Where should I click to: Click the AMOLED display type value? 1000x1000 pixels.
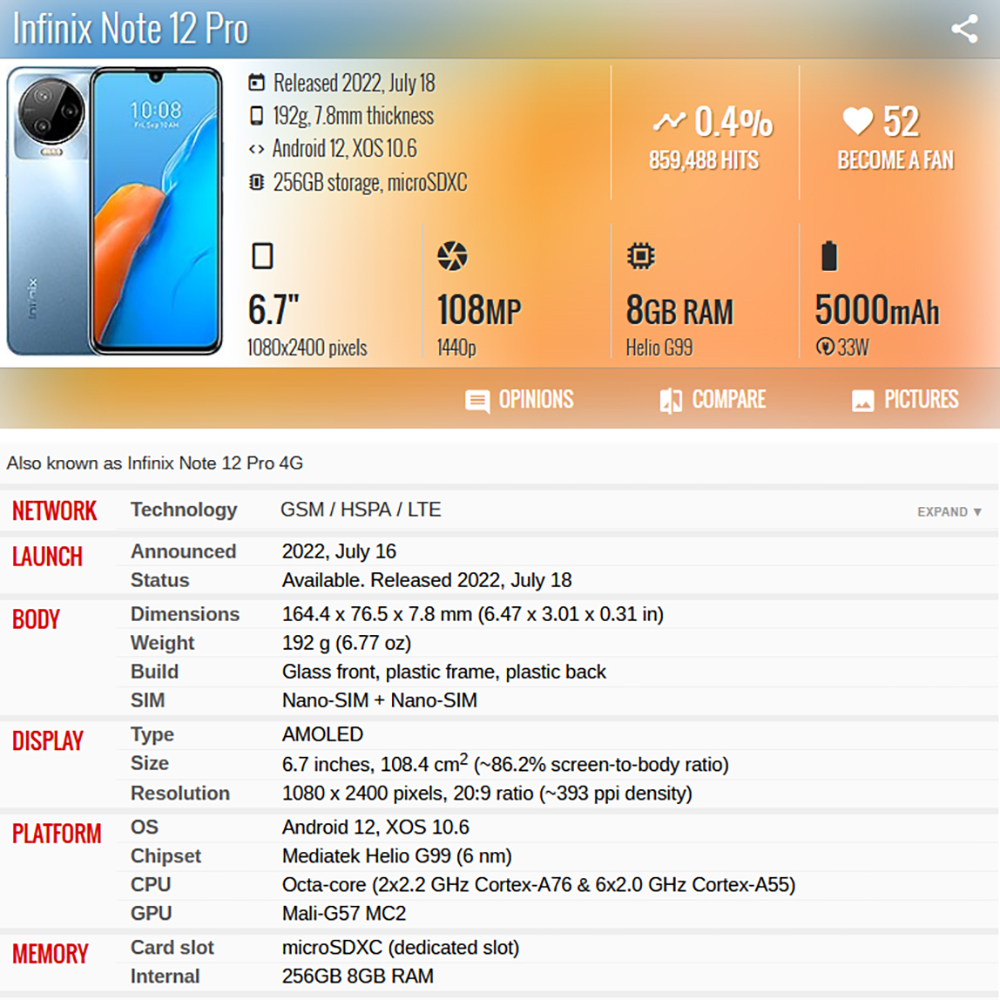point(323,734)
